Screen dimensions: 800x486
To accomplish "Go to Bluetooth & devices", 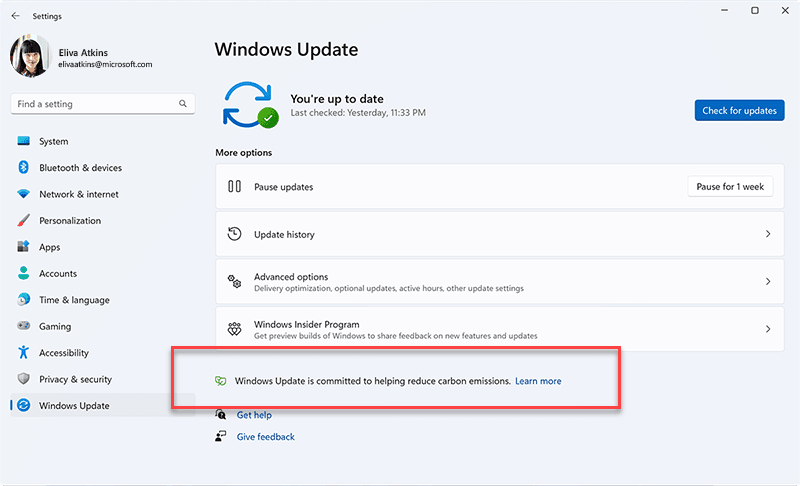I will coord(103,168).
